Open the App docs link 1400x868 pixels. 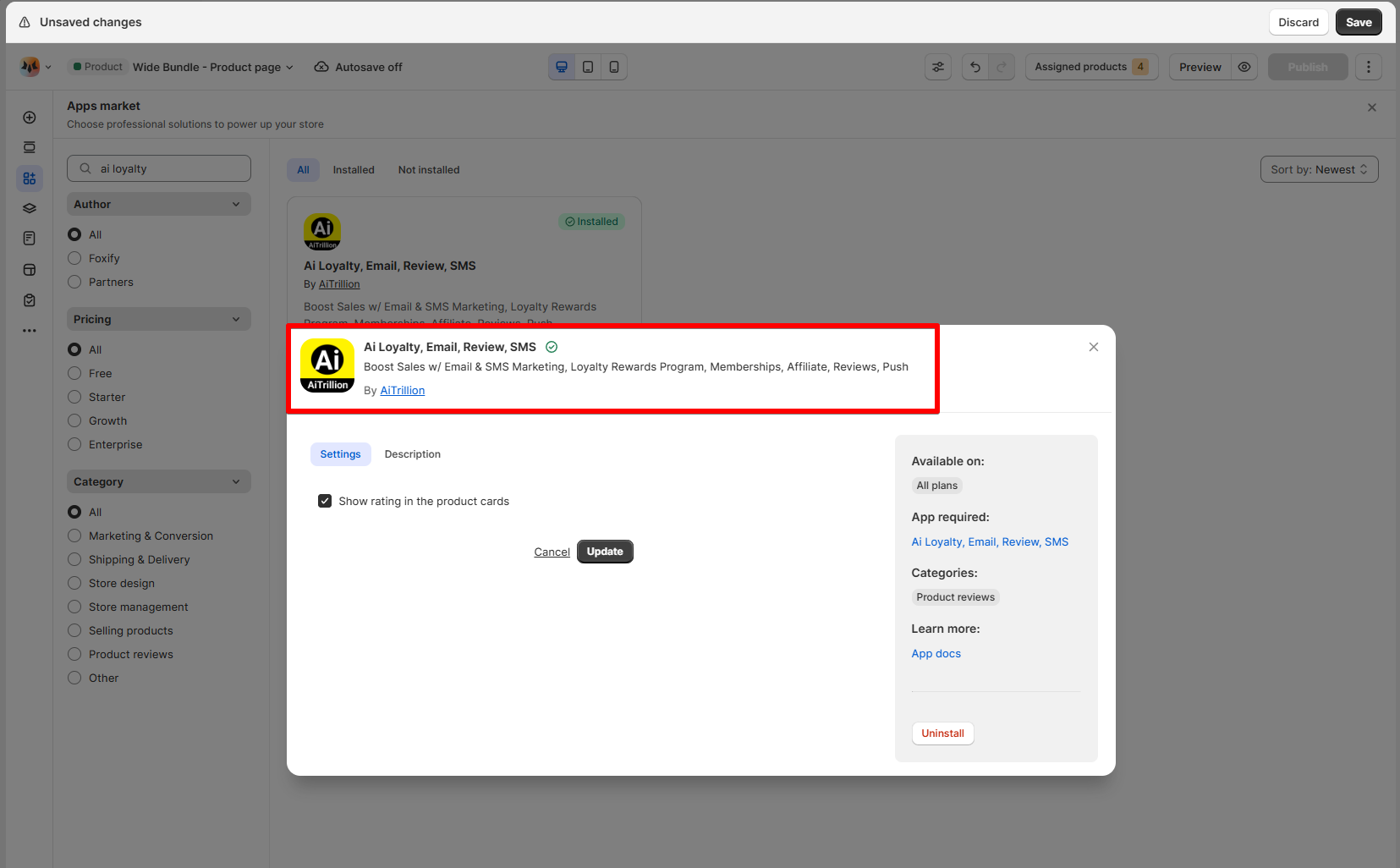click(x=936, y=654)
